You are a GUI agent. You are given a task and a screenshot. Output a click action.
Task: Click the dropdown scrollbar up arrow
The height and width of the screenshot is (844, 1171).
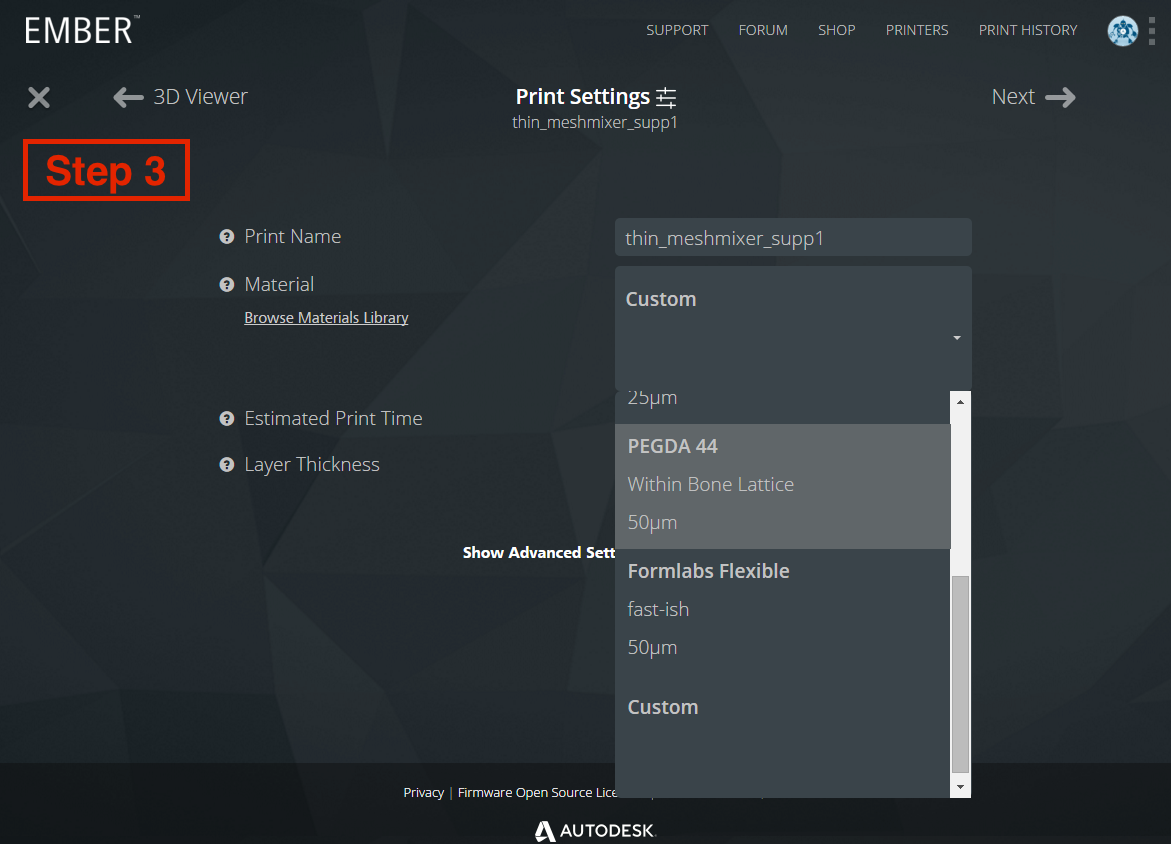click(x=960, y=402)
